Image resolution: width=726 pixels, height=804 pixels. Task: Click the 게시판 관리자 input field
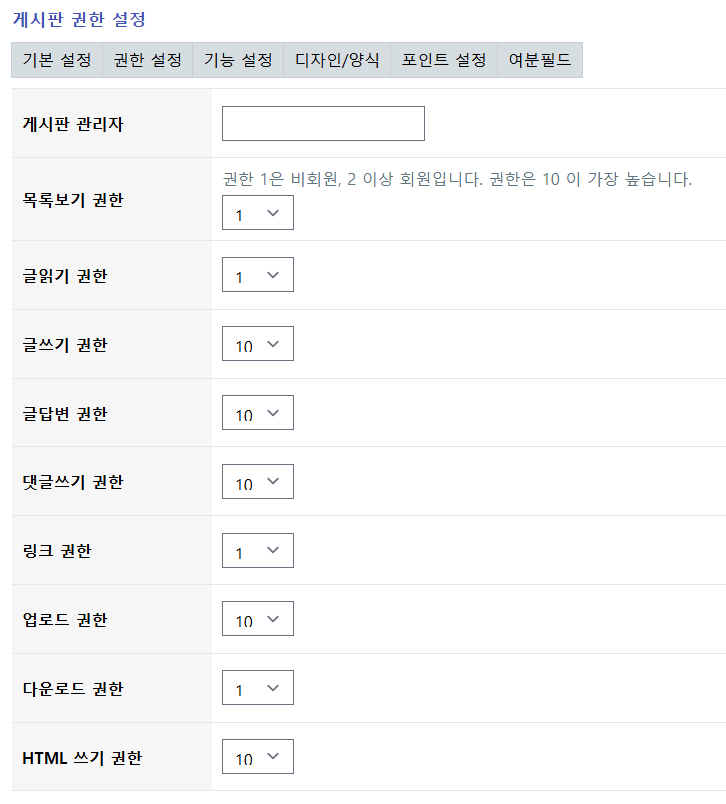click(323, 124)
